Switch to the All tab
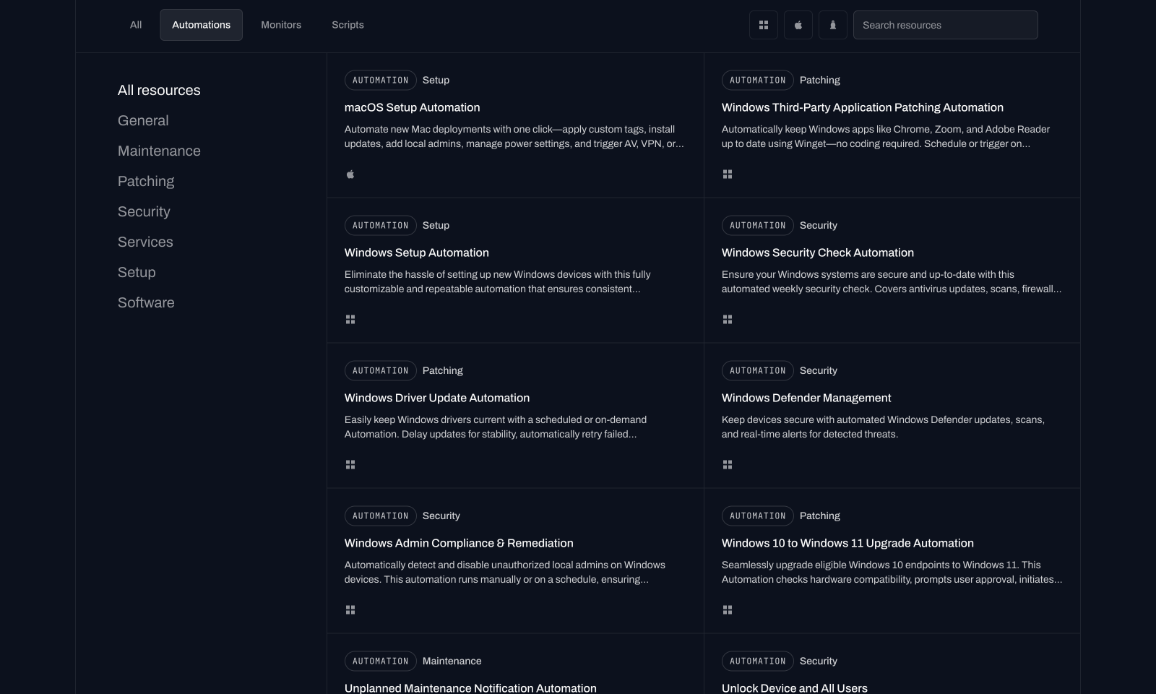 [136, 25]
